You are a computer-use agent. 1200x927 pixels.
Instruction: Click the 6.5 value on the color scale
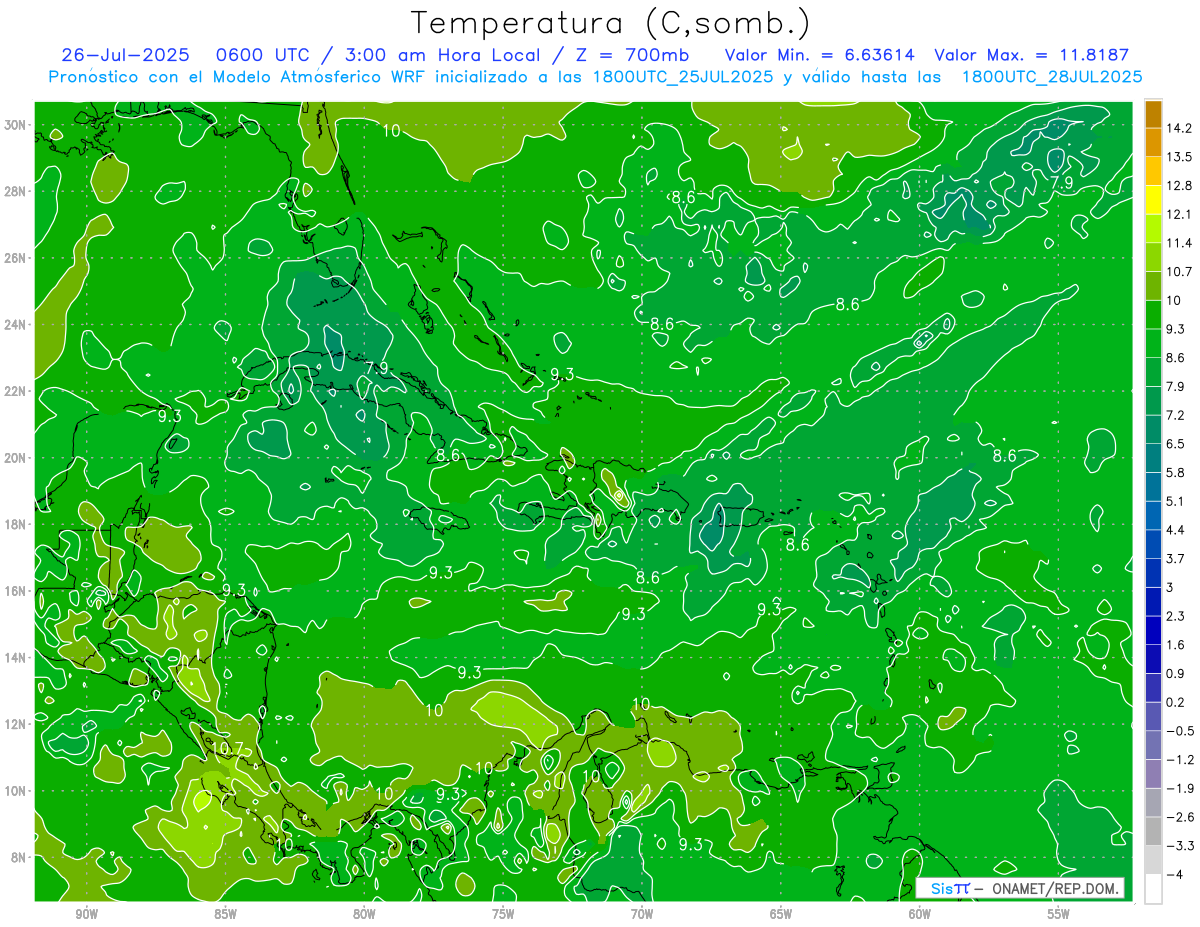click(x=1176, y=444)
